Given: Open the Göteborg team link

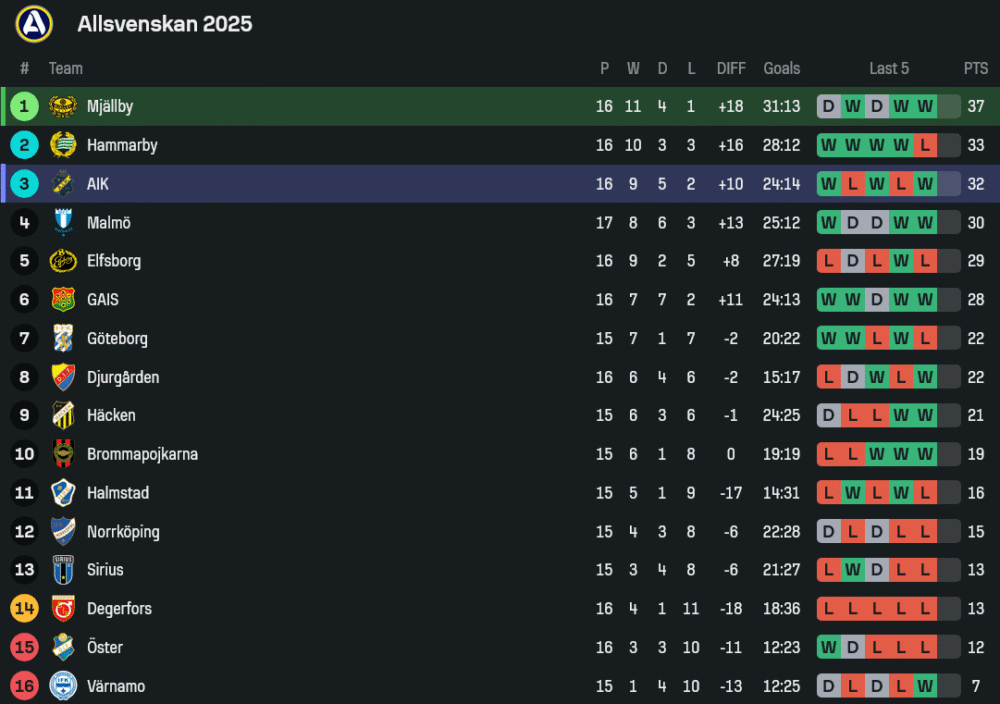Looking at the screenshot, I should tap(117, 338).
